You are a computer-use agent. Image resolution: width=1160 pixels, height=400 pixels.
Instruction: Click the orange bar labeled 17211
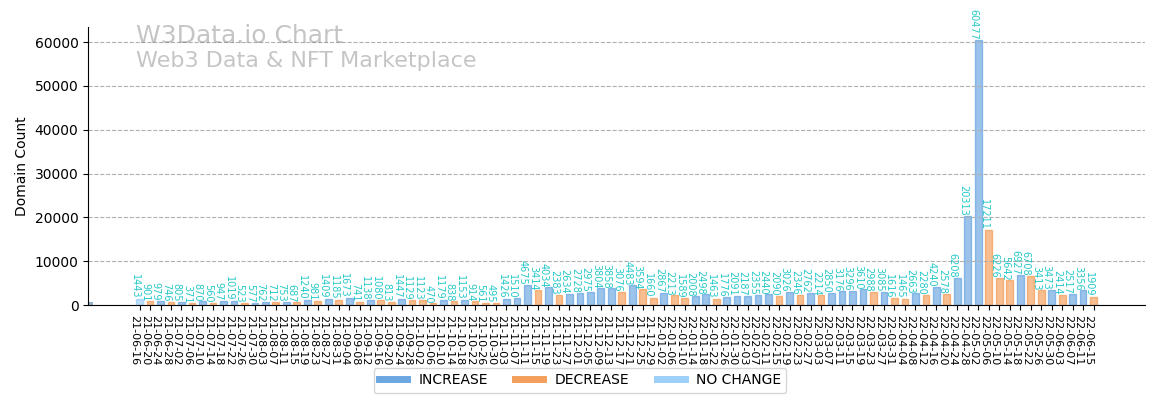point(989,267)
